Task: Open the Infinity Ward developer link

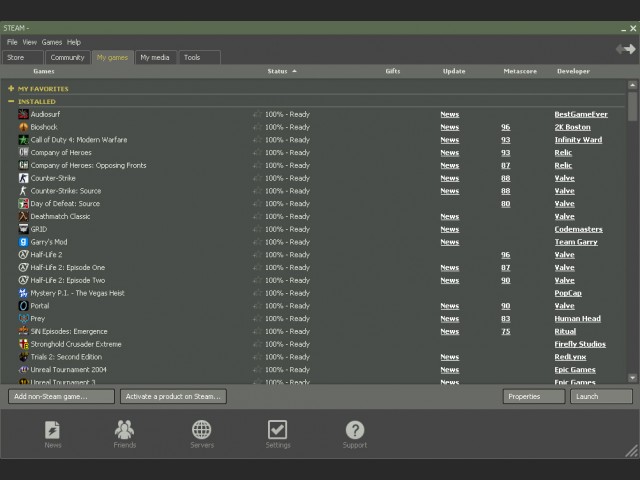Action: tap(578, 140)
